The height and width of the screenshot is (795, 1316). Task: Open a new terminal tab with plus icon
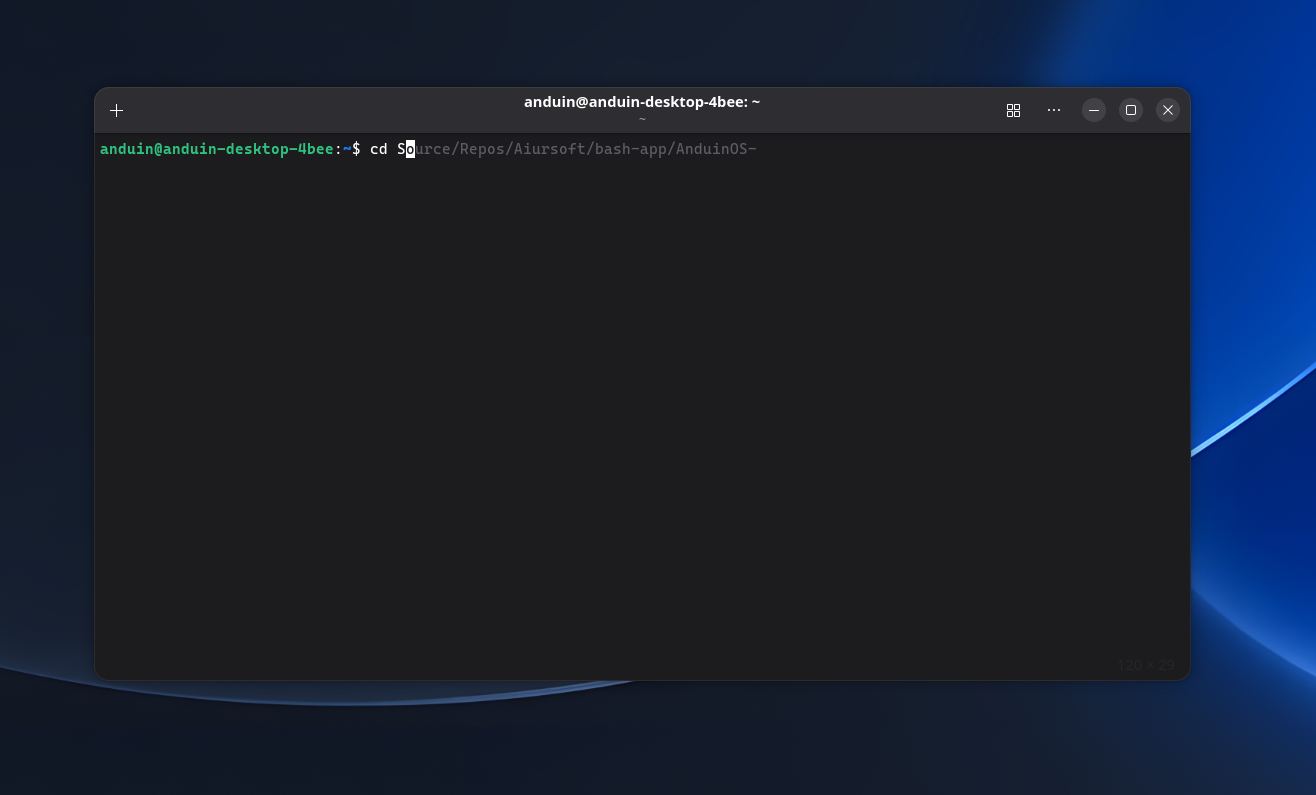117,110
